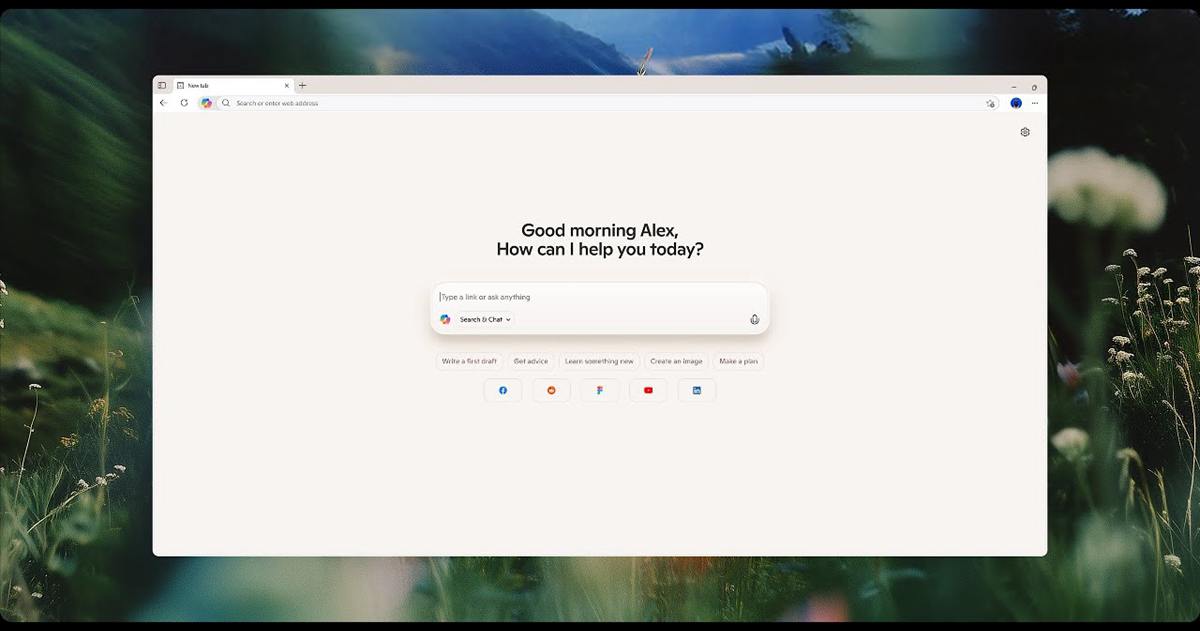Select the Copilot icon in the address bar
Image resolution: width=1200 pixels, height=631 pixels.
pos(207,103)
